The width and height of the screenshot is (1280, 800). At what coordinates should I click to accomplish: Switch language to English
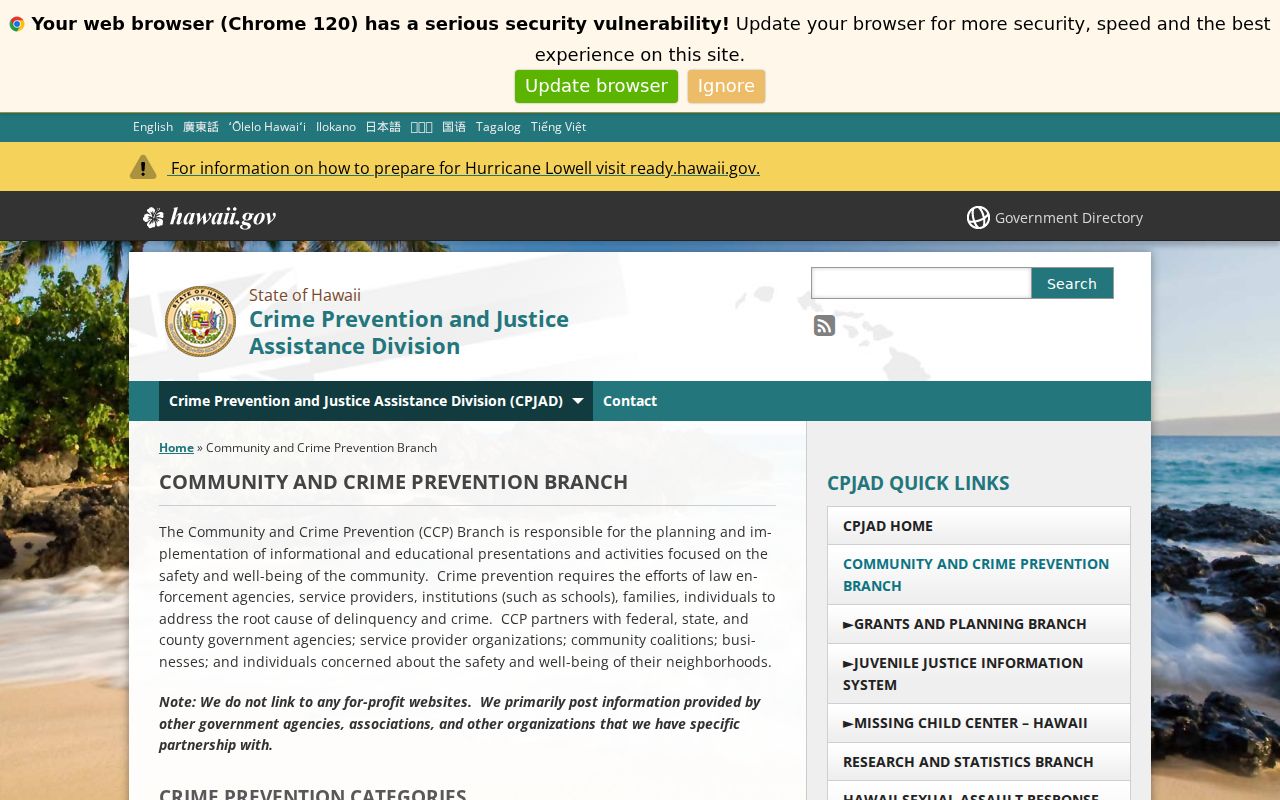(153, 127)
